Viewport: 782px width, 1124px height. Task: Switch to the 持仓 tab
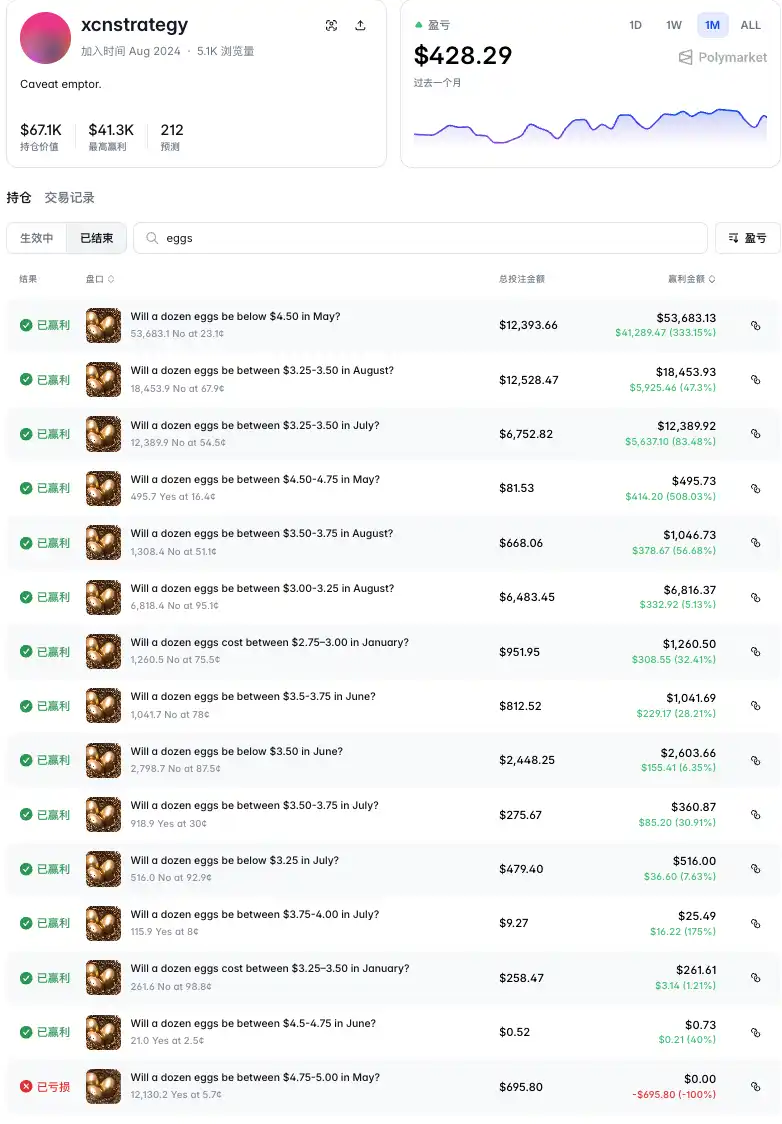coord(19,198)
